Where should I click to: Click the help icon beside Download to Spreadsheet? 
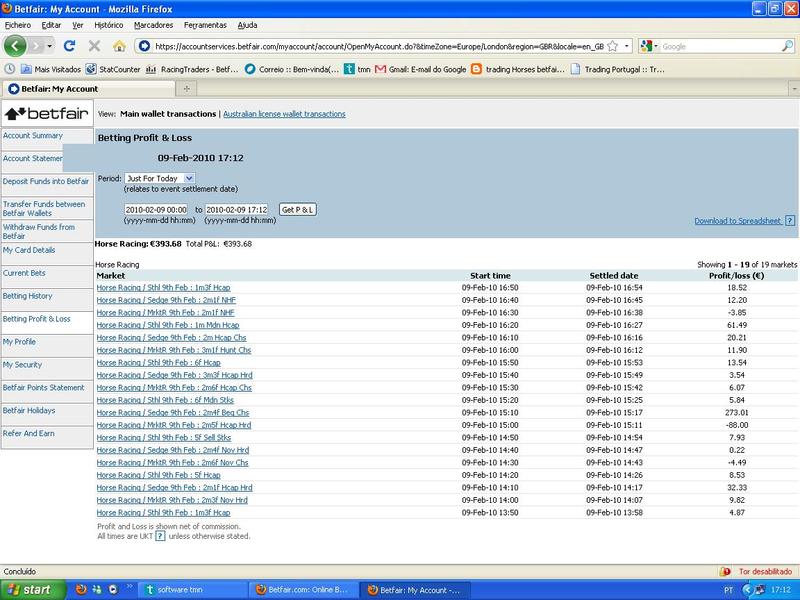[790, 220]
